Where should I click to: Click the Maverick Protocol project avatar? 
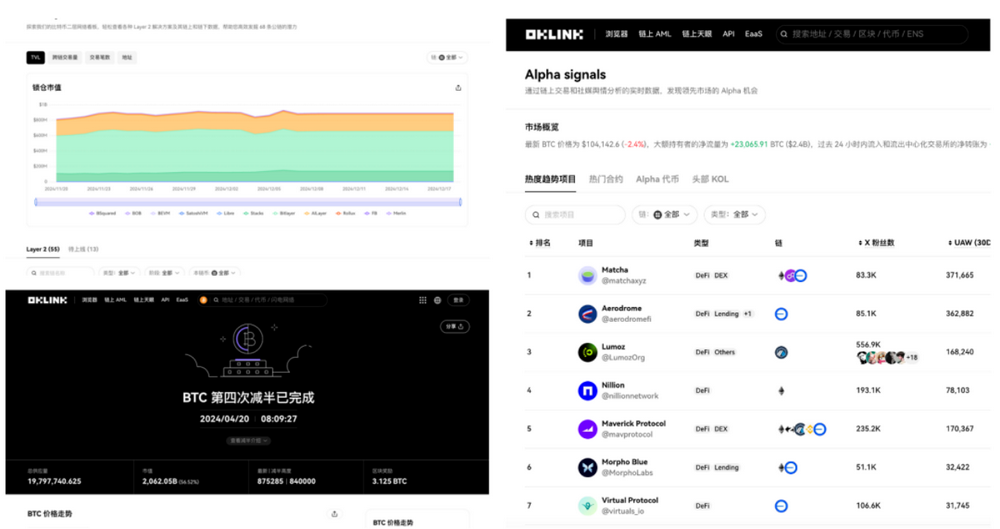tap(587, 429)
